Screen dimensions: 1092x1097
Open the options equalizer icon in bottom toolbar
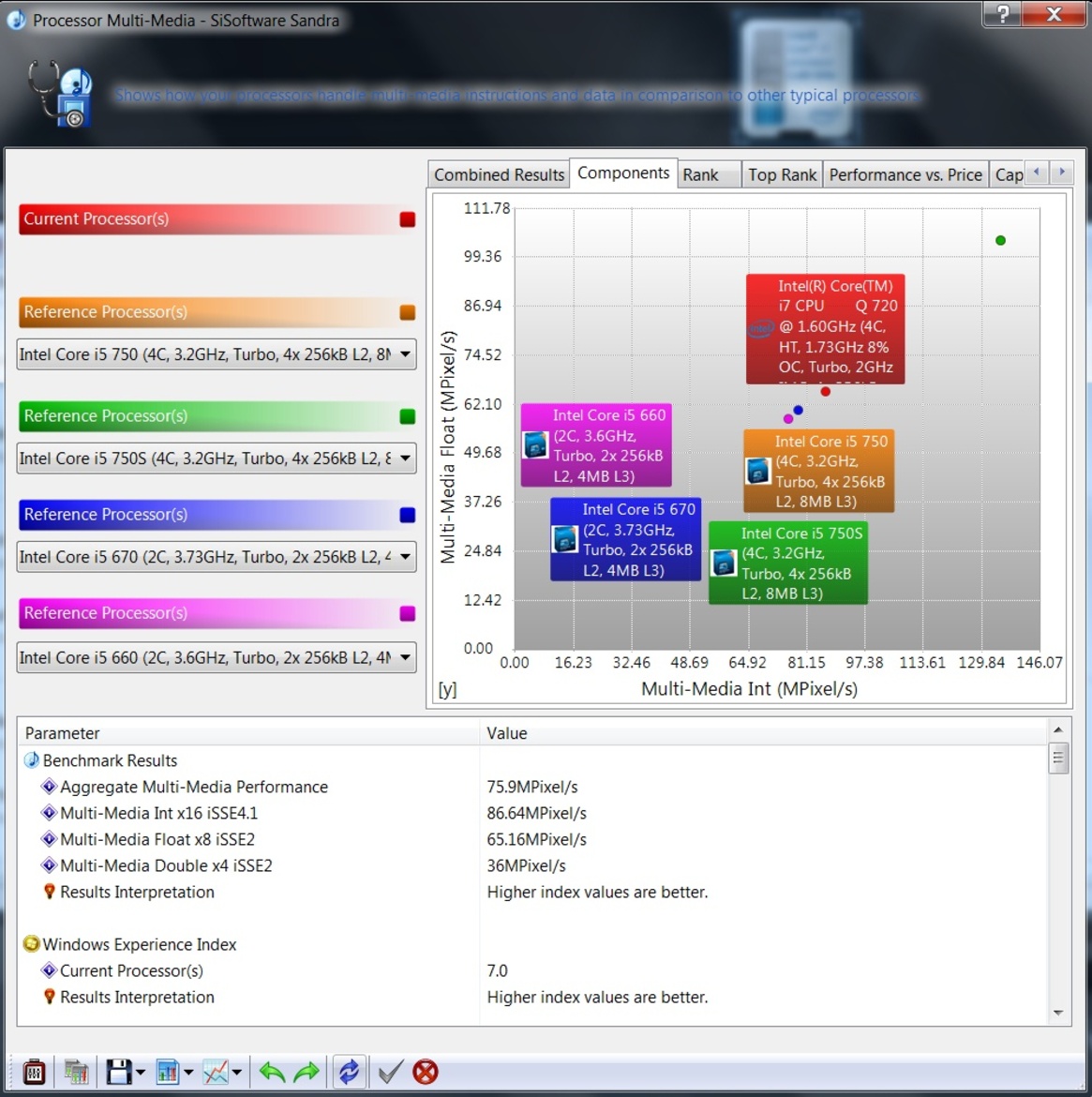pos(34,1071)
